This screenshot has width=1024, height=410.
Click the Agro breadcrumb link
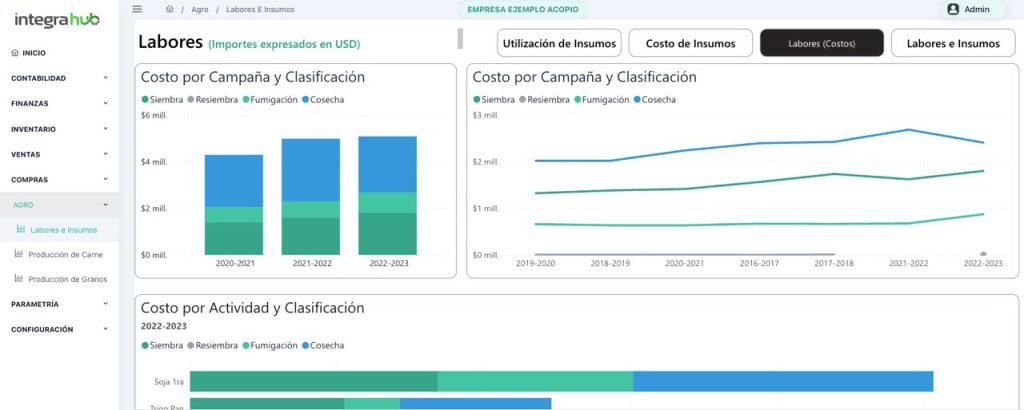pos(199,9)
